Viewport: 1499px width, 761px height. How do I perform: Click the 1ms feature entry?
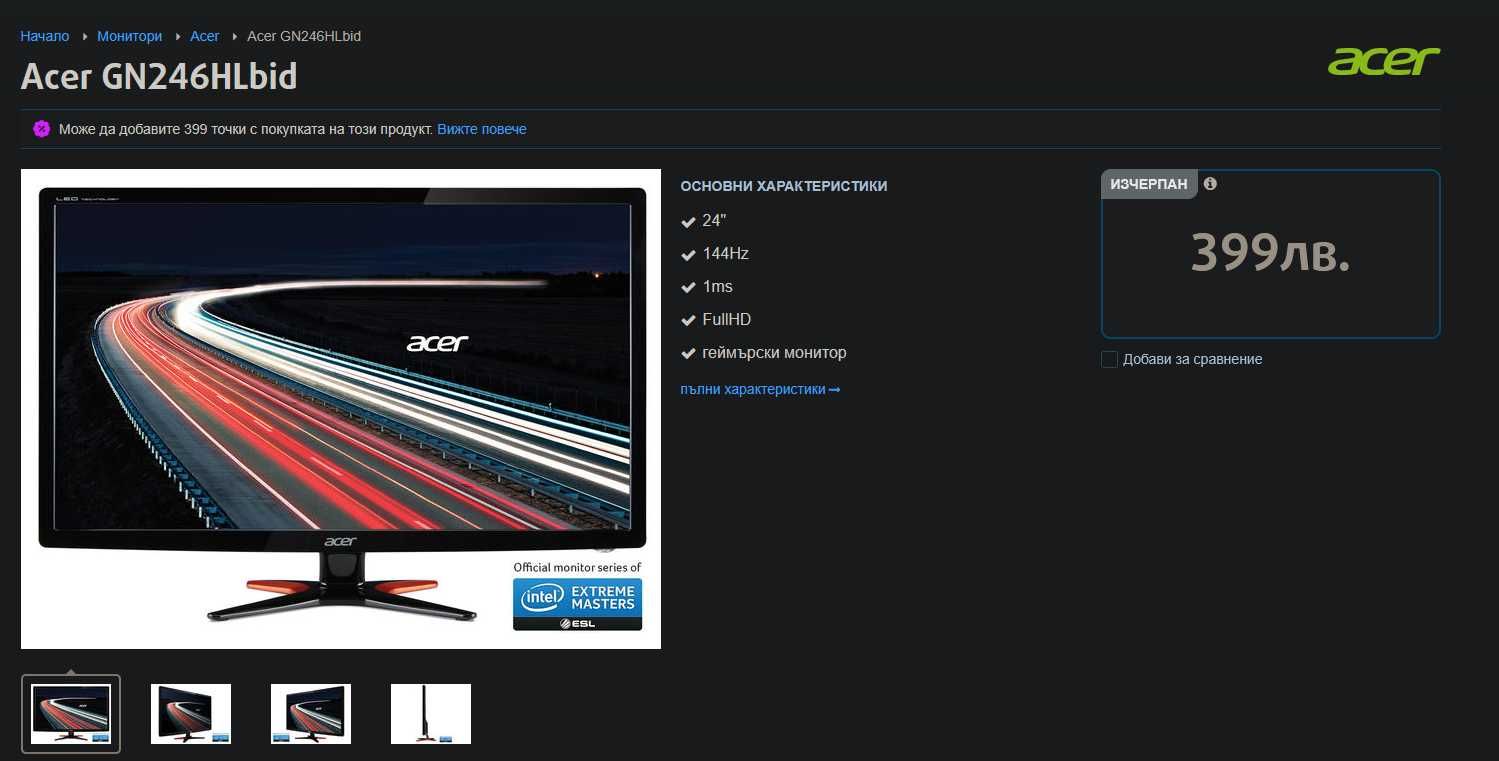click(707, 287)
